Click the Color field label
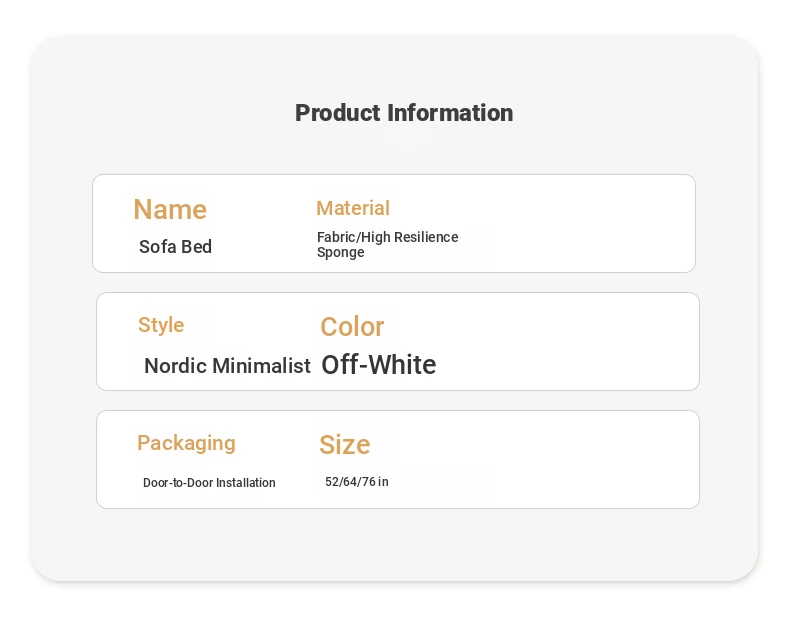The height and width of the screenshot is (626, 790). tap(352, 327)
